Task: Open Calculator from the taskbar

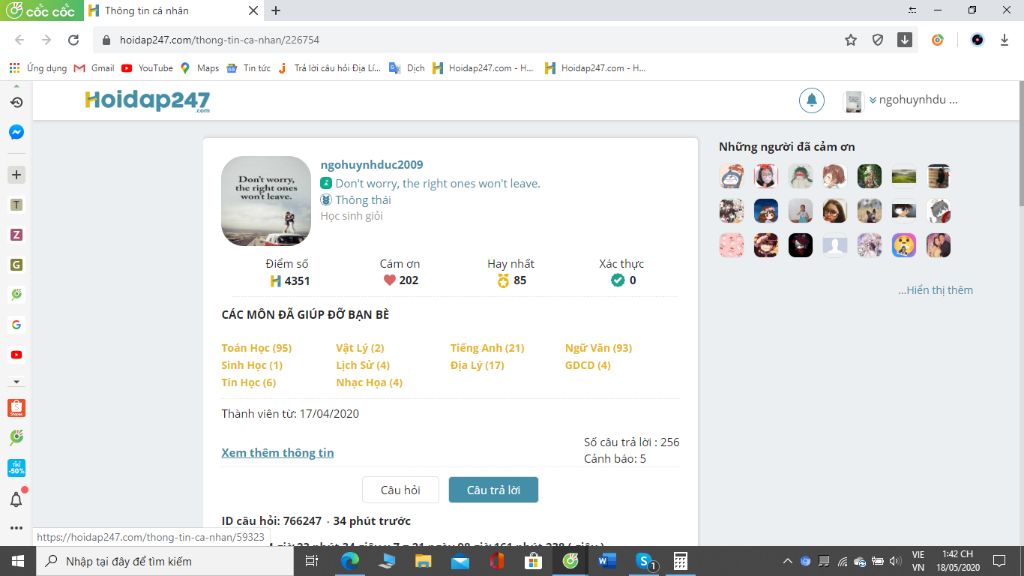Action: (680, 561)
